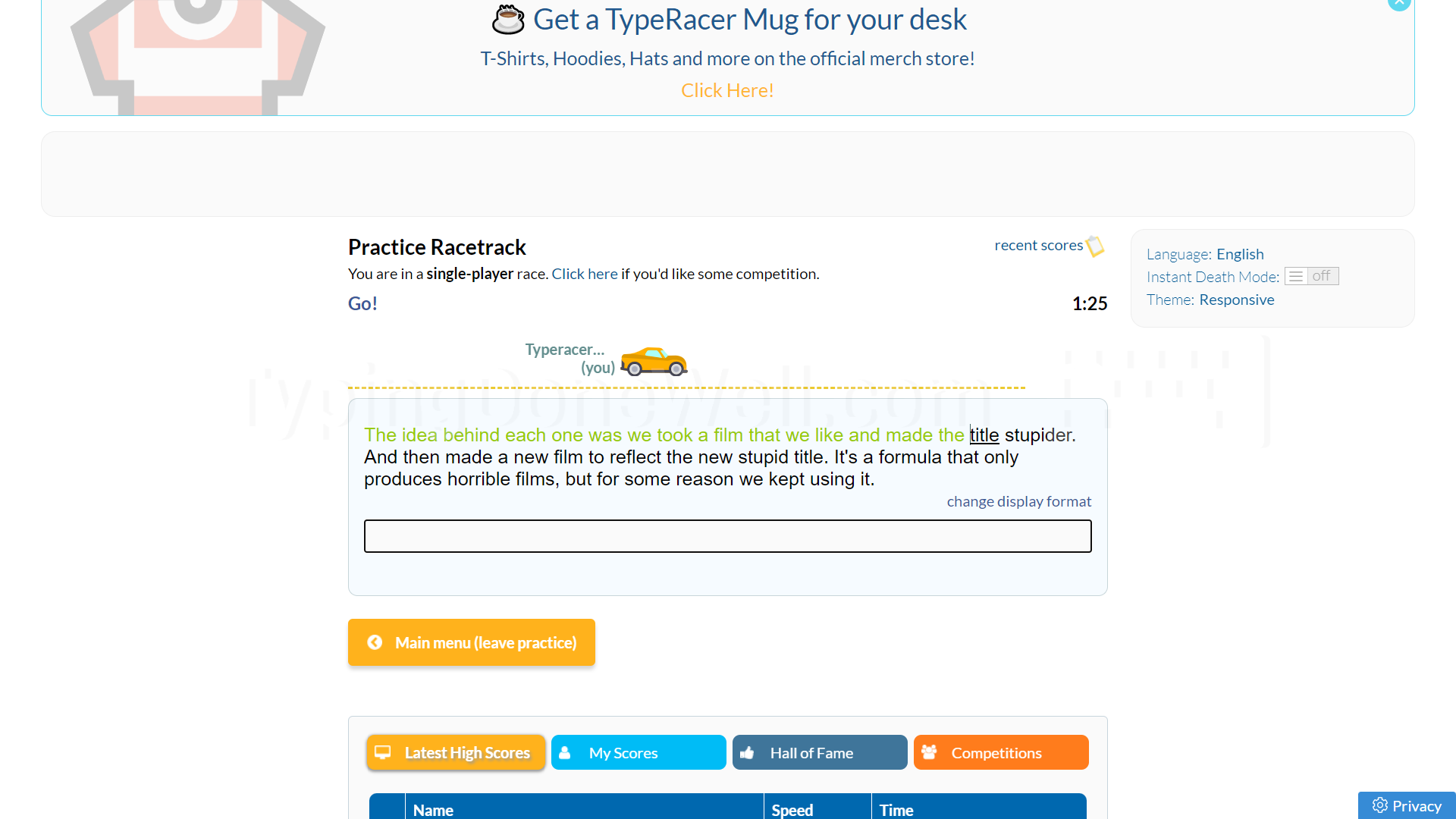Select the My Scores tab

click(x=637, y=752)
